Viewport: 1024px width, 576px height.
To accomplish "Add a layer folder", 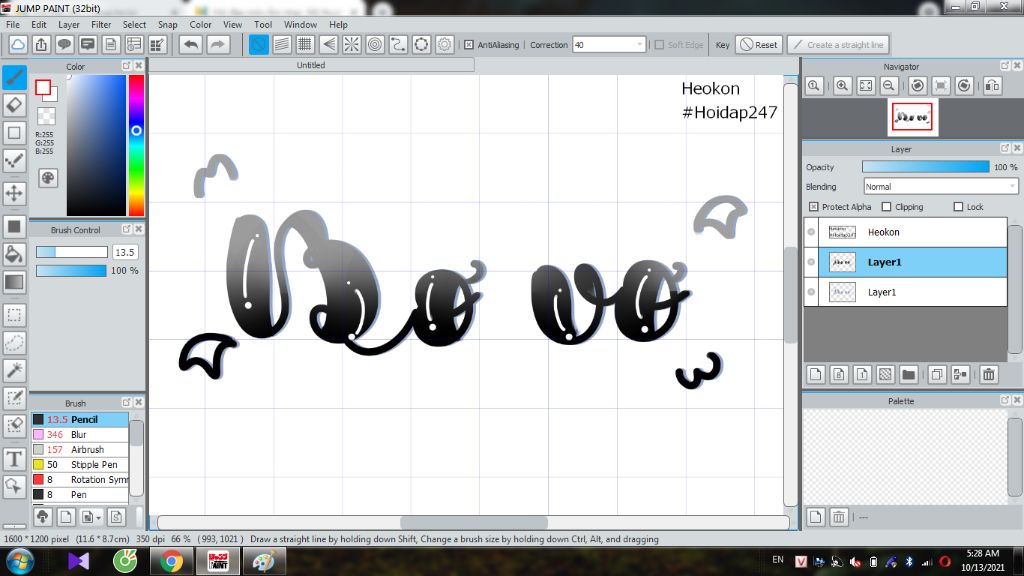I will pyautogui.click(x=908, y=374).
